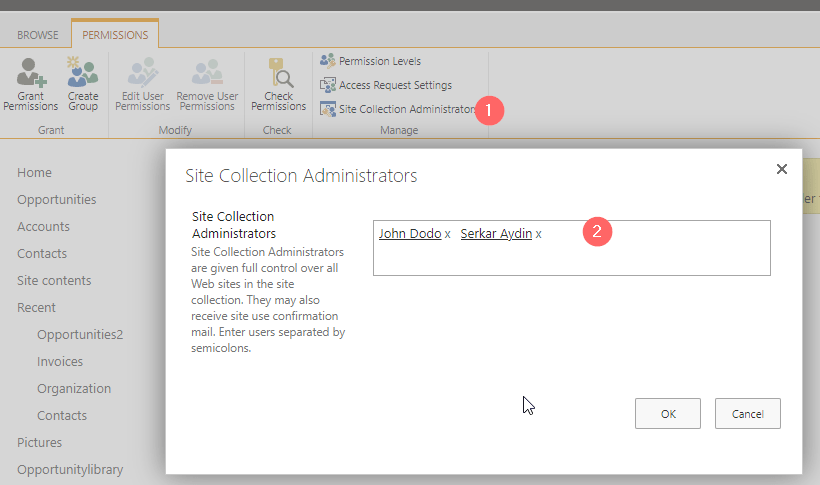Open Site contents

click(54, 281)
